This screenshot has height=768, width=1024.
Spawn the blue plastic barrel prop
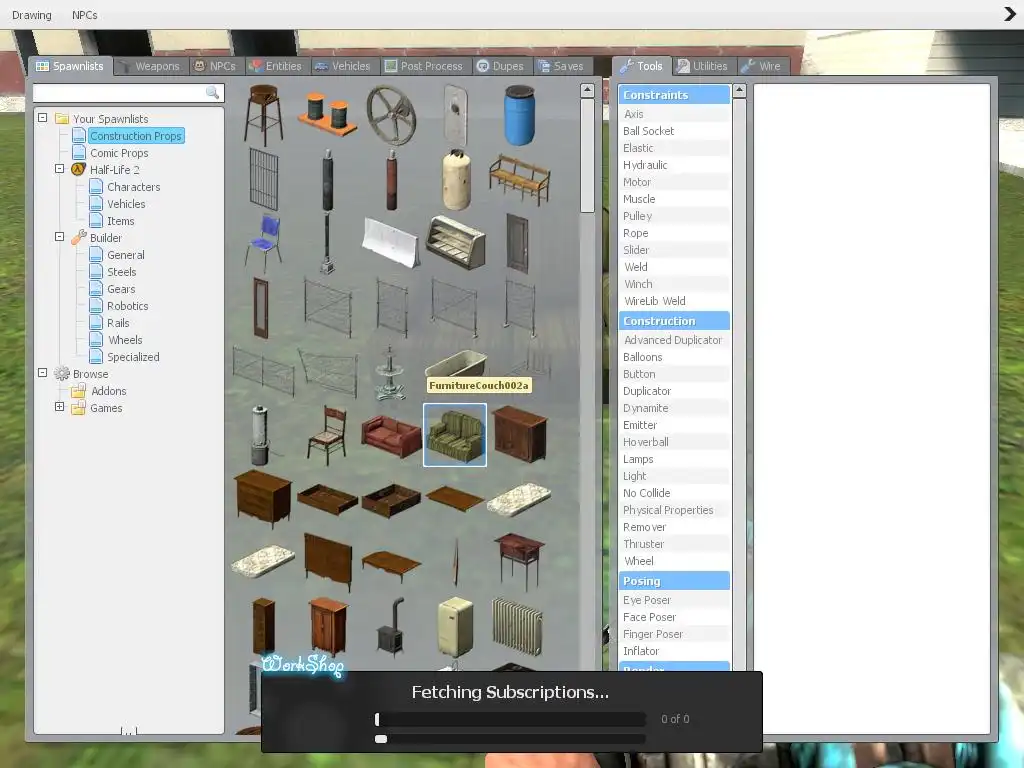click(519, 116)
